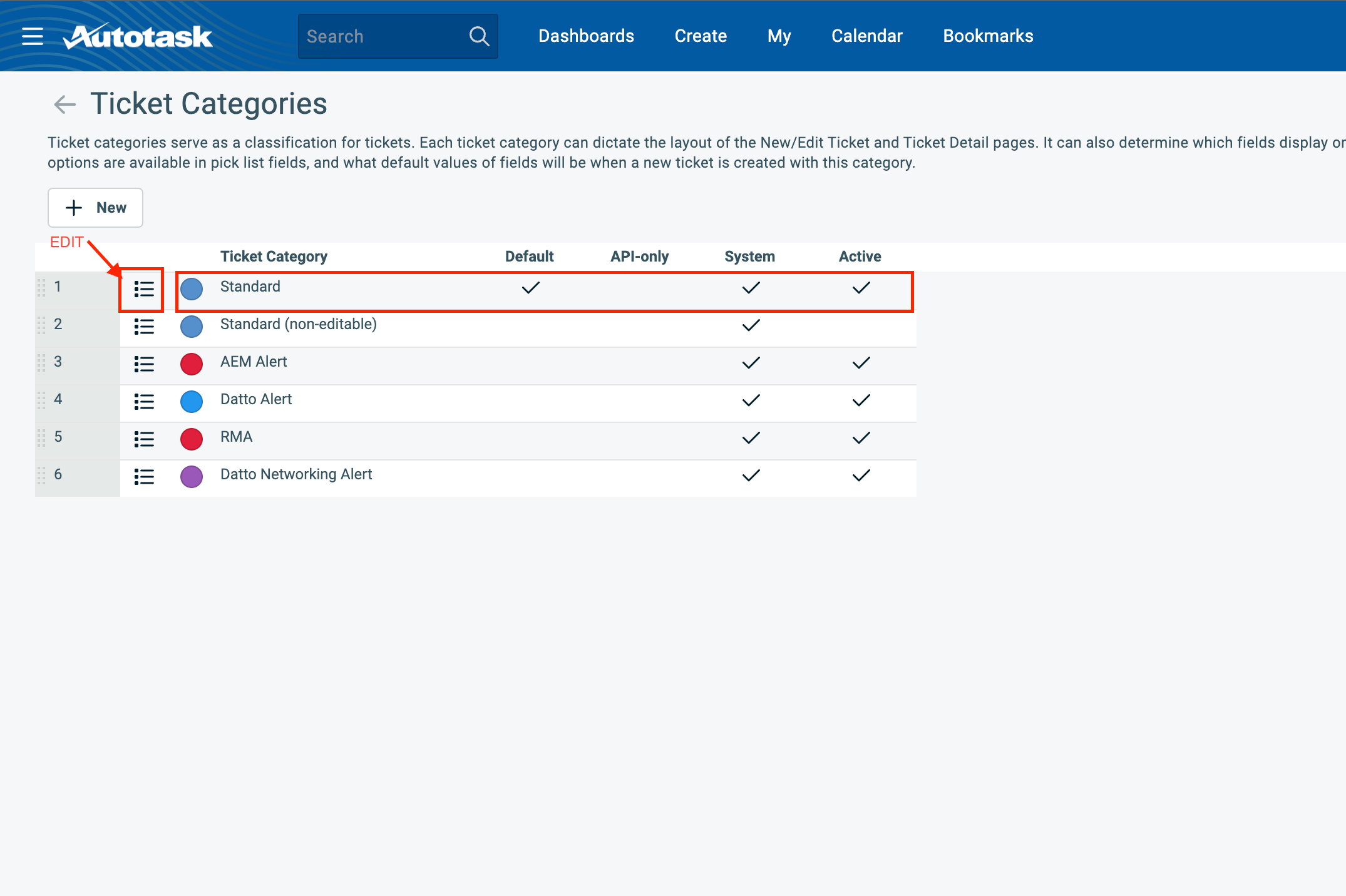
Task: Click Default checkmark in Standard row
Action: [531, 288]
